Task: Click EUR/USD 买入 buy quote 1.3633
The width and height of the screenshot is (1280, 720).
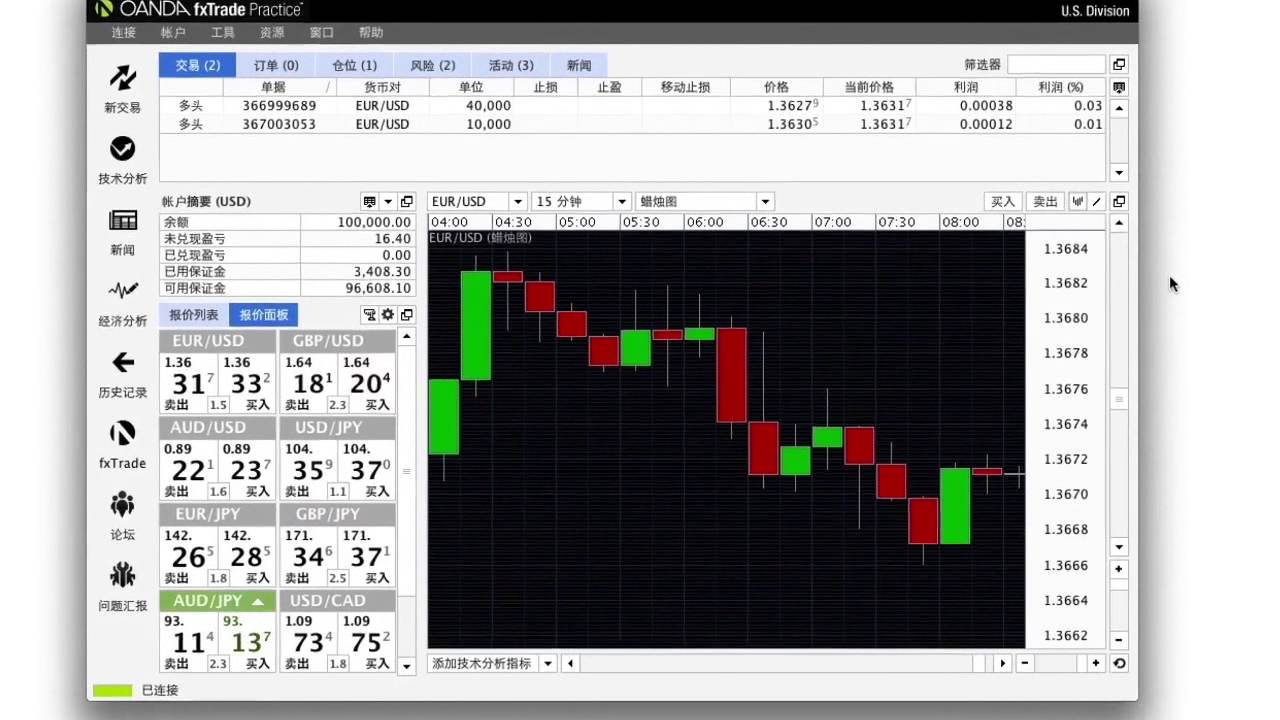Action: coord(247,383)
